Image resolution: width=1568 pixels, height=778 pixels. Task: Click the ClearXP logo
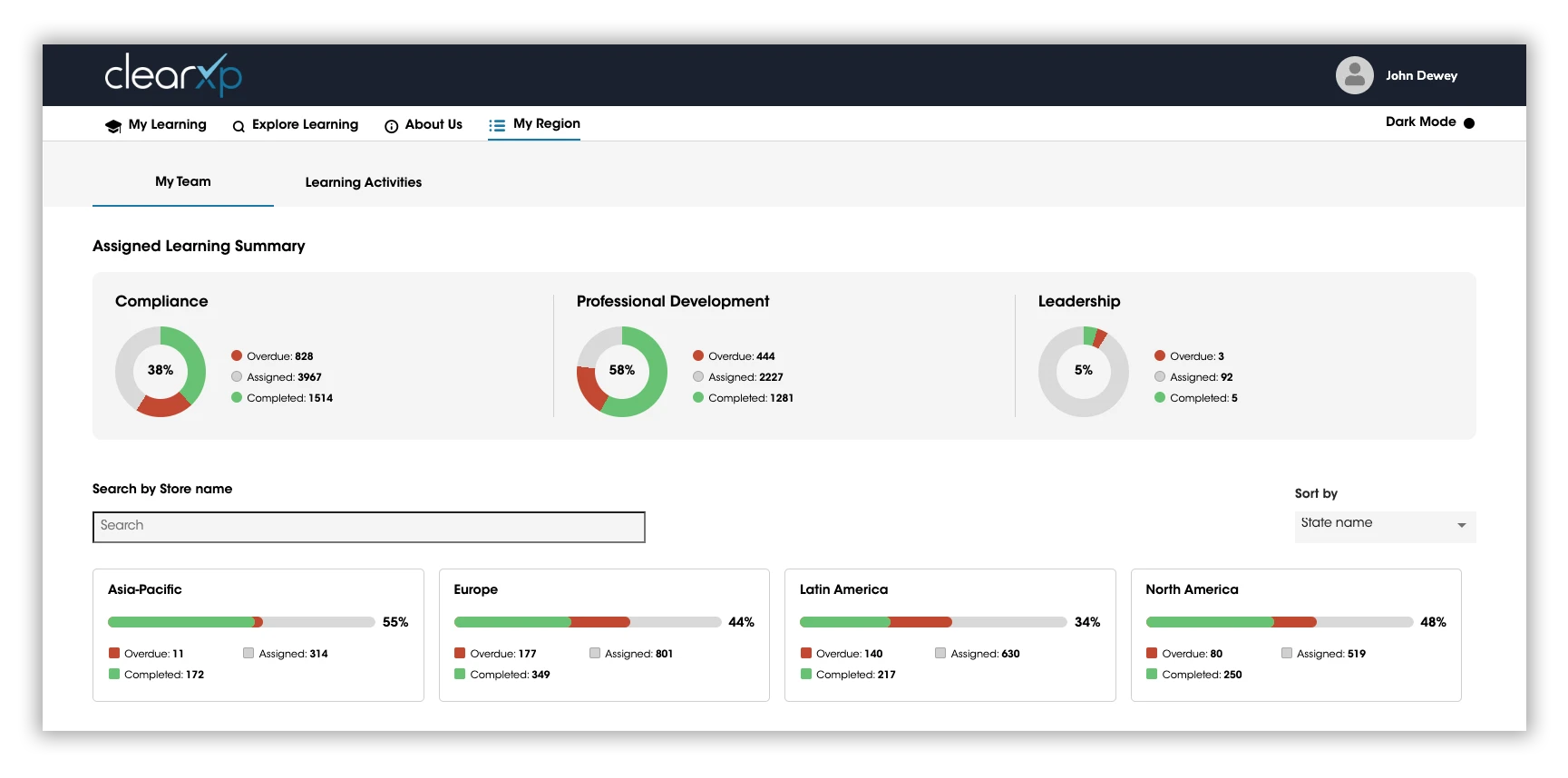click(172, 74)
